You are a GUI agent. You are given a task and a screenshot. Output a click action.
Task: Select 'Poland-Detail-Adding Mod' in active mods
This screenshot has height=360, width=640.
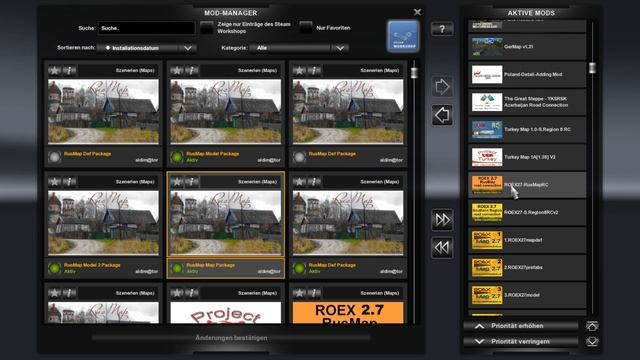click(x=527, y=75)
